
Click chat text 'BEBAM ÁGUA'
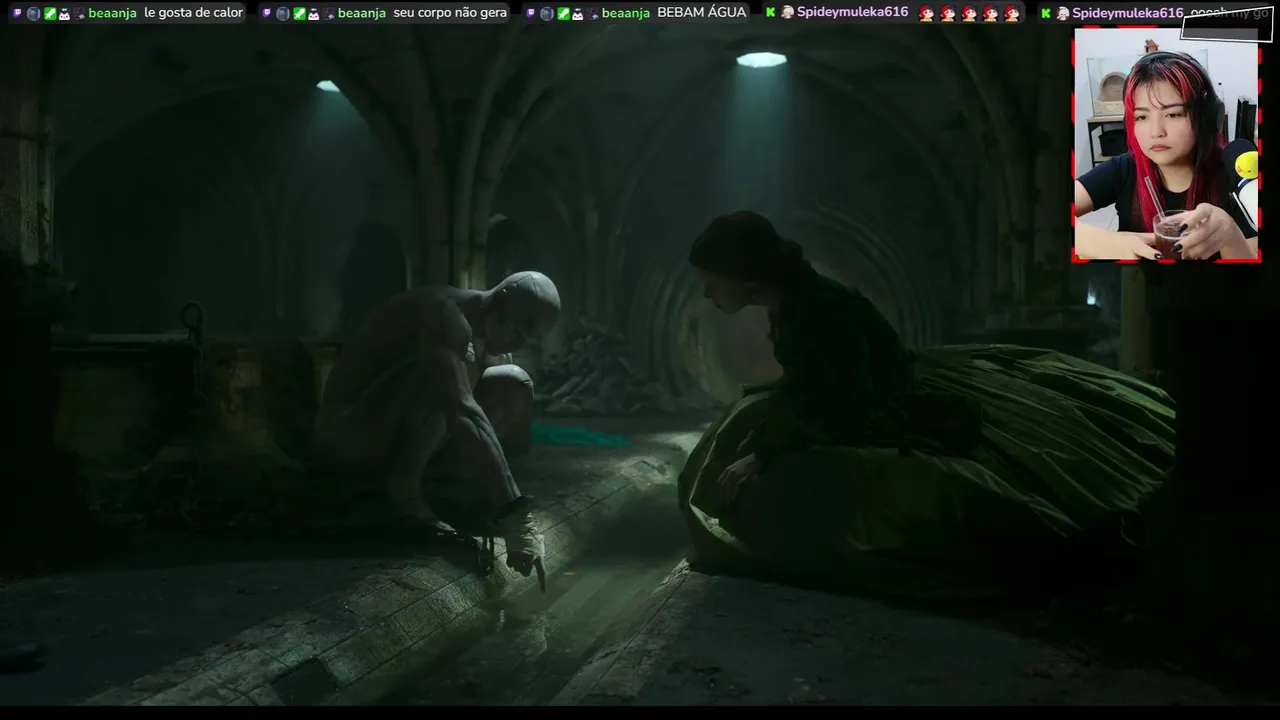point(702,13)
